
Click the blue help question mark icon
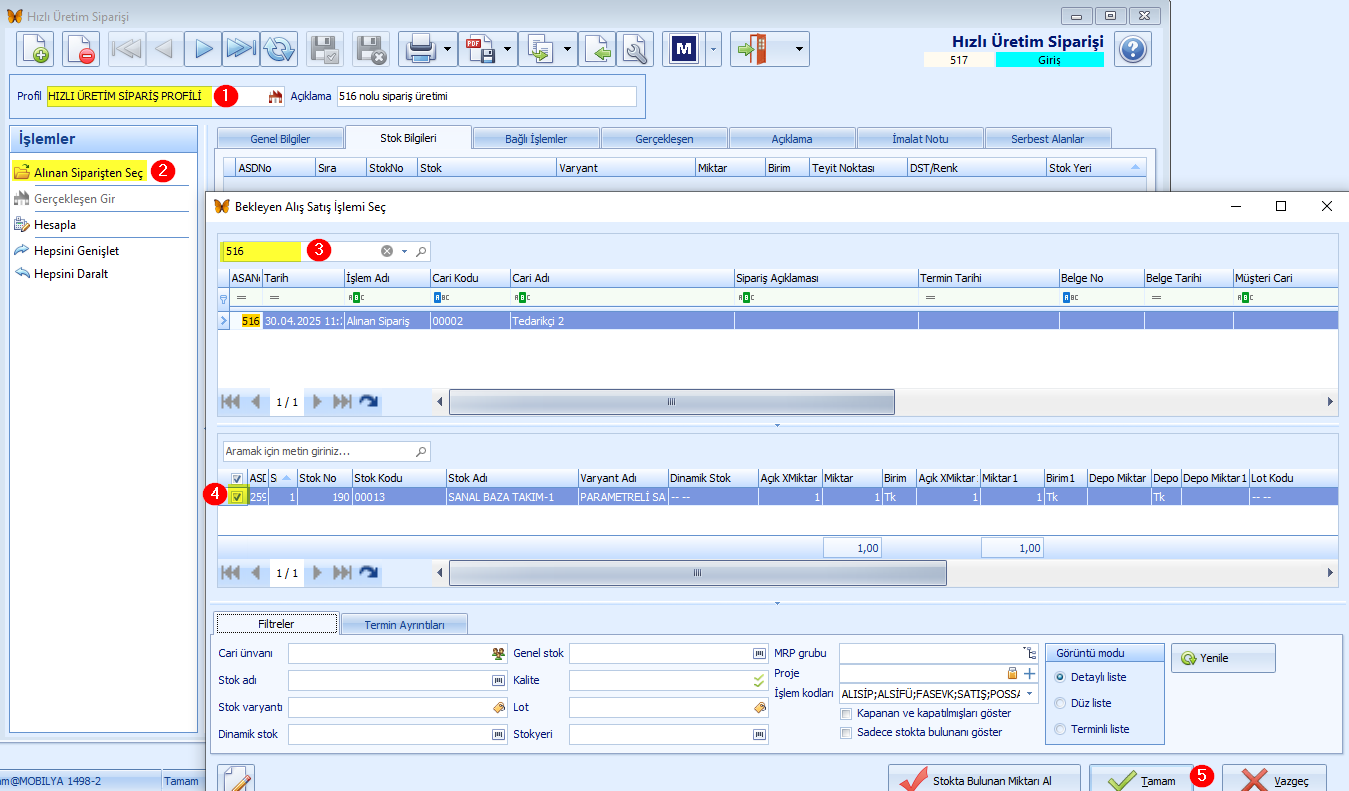click(1132, 49)
